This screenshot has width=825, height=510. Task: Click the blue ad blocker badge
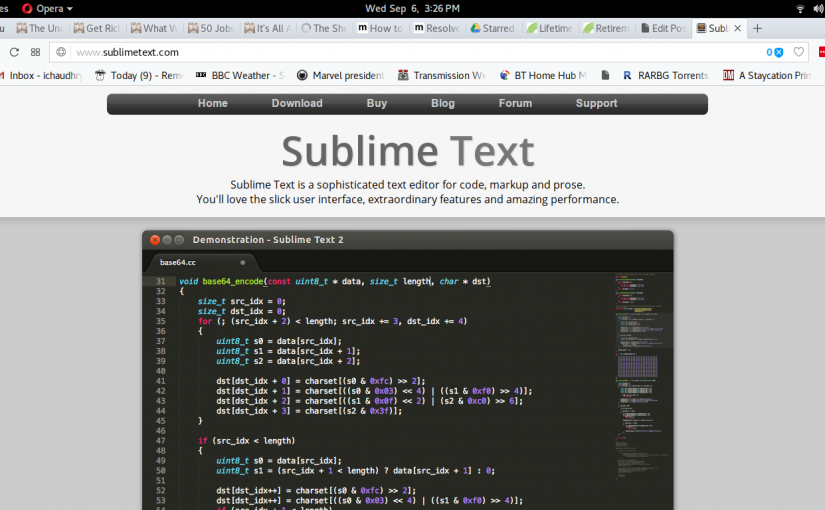click(776, 52)
